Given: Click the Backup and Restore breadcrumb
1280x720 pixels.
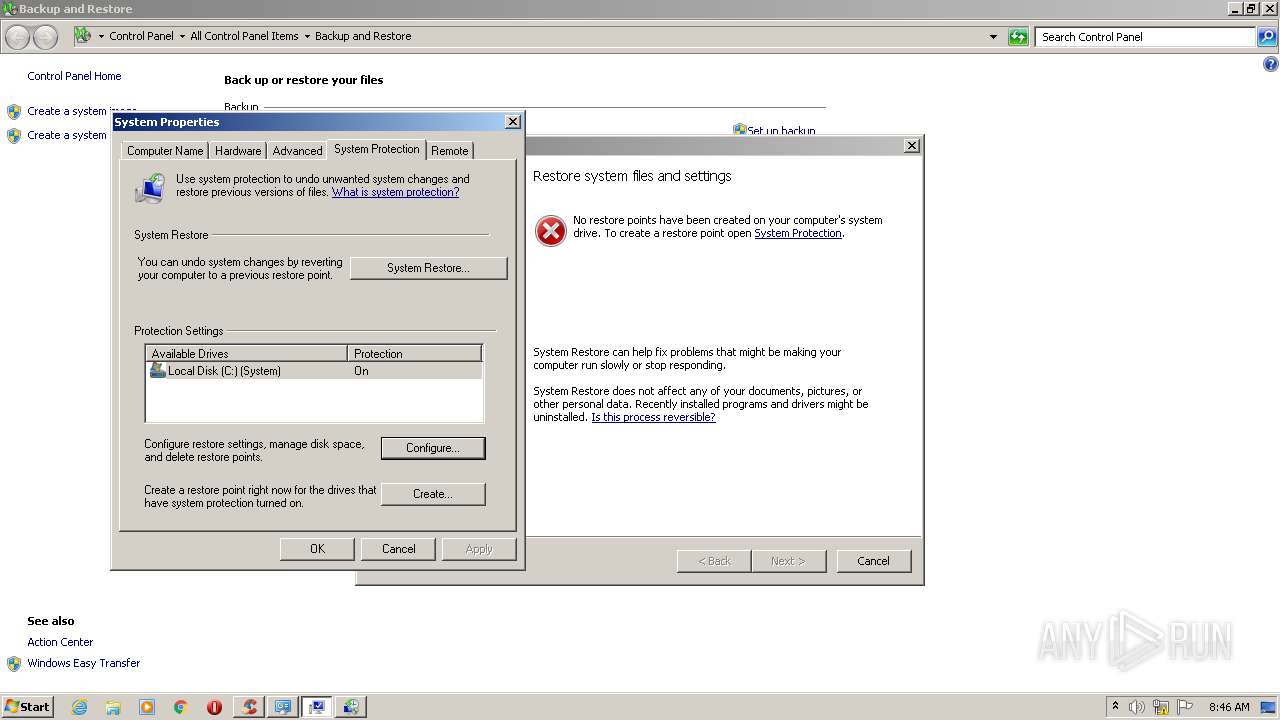Looking at the screenshot, I should 363,36.
